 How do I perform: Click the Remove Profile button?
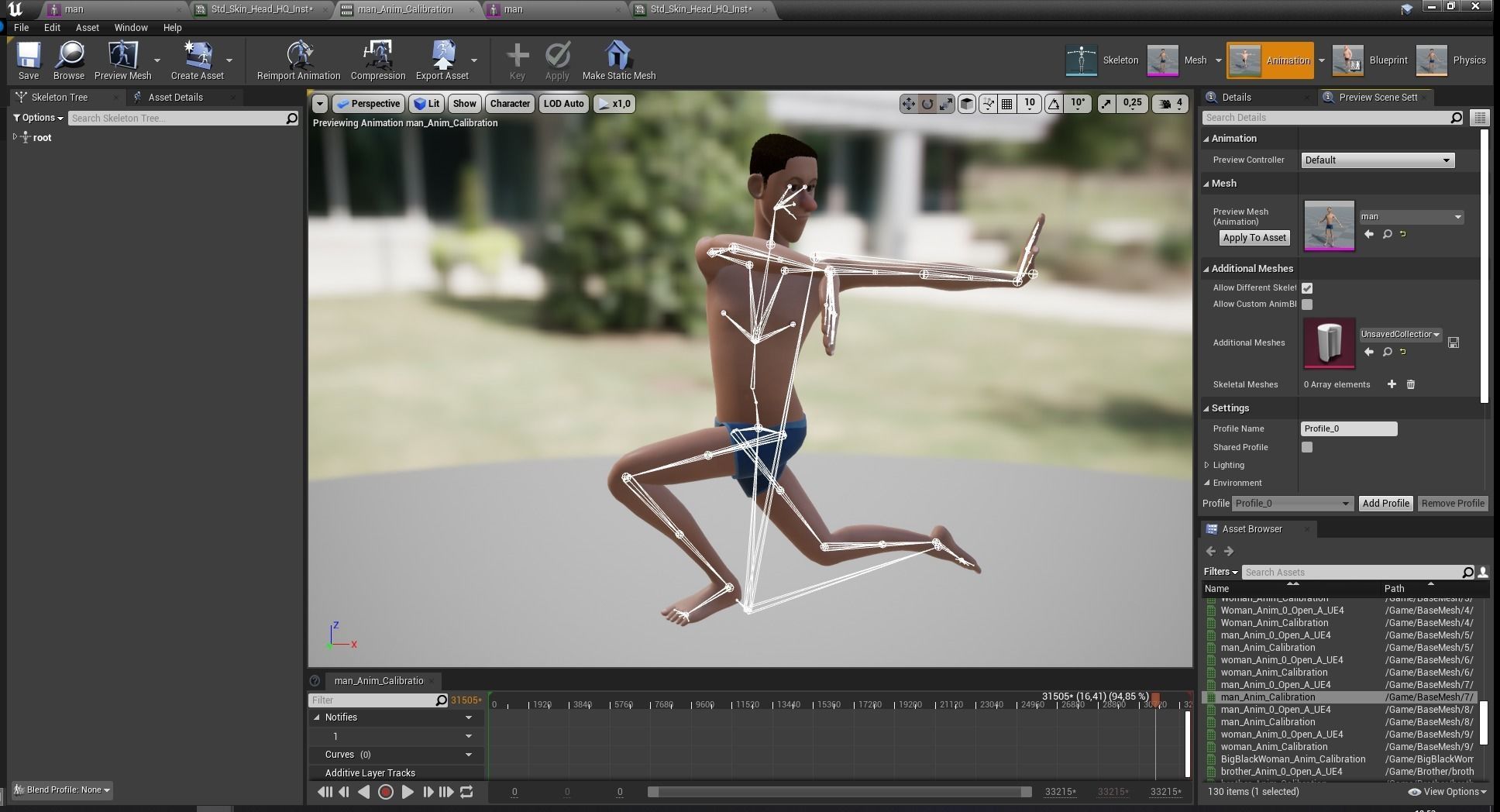click(1453, 504)
